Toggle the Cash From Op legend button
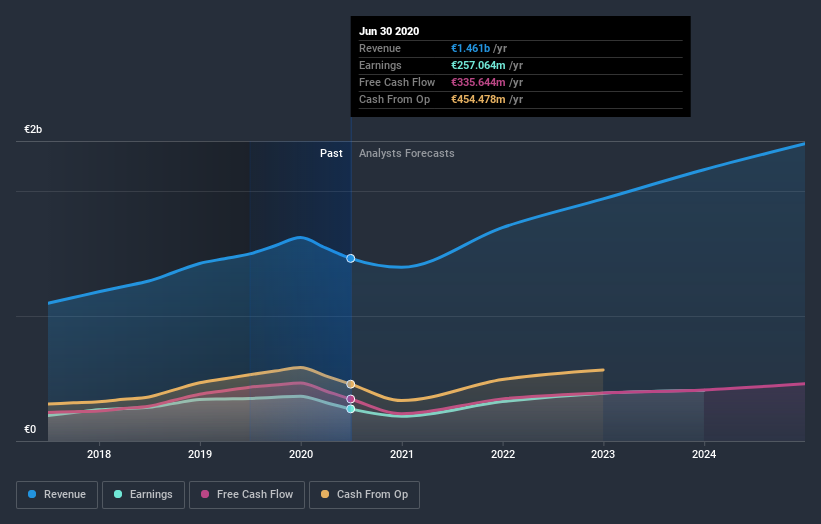 [364, 495]
